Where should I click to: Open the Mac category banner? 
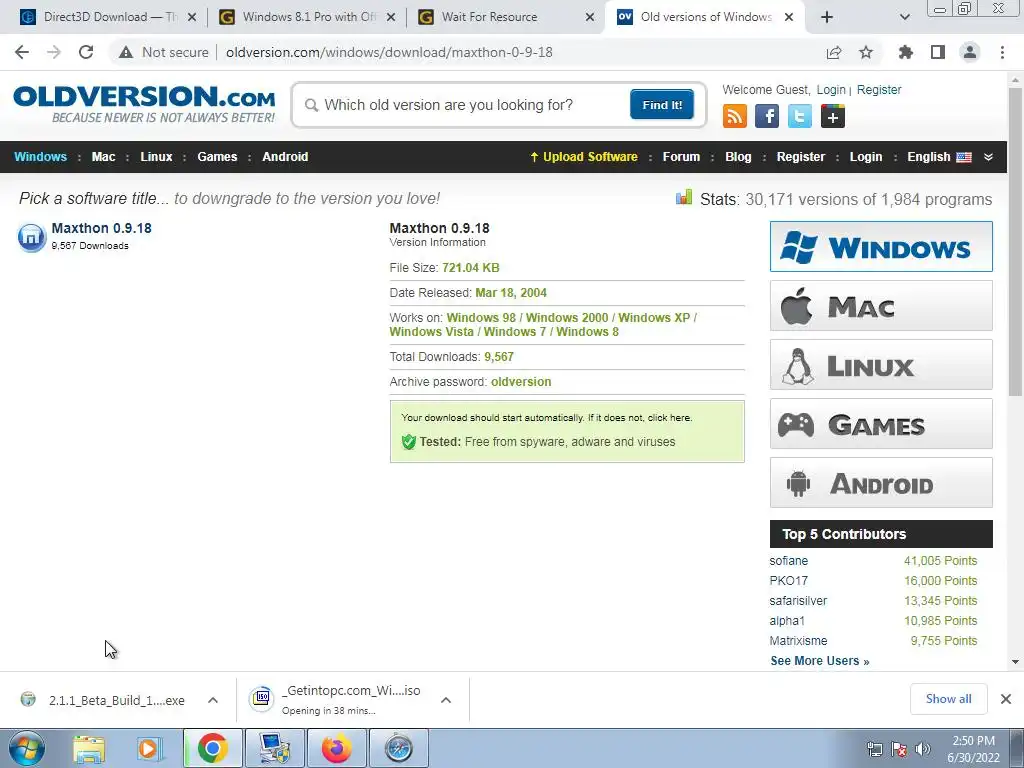pyautogui.click(x=881, y=306)
